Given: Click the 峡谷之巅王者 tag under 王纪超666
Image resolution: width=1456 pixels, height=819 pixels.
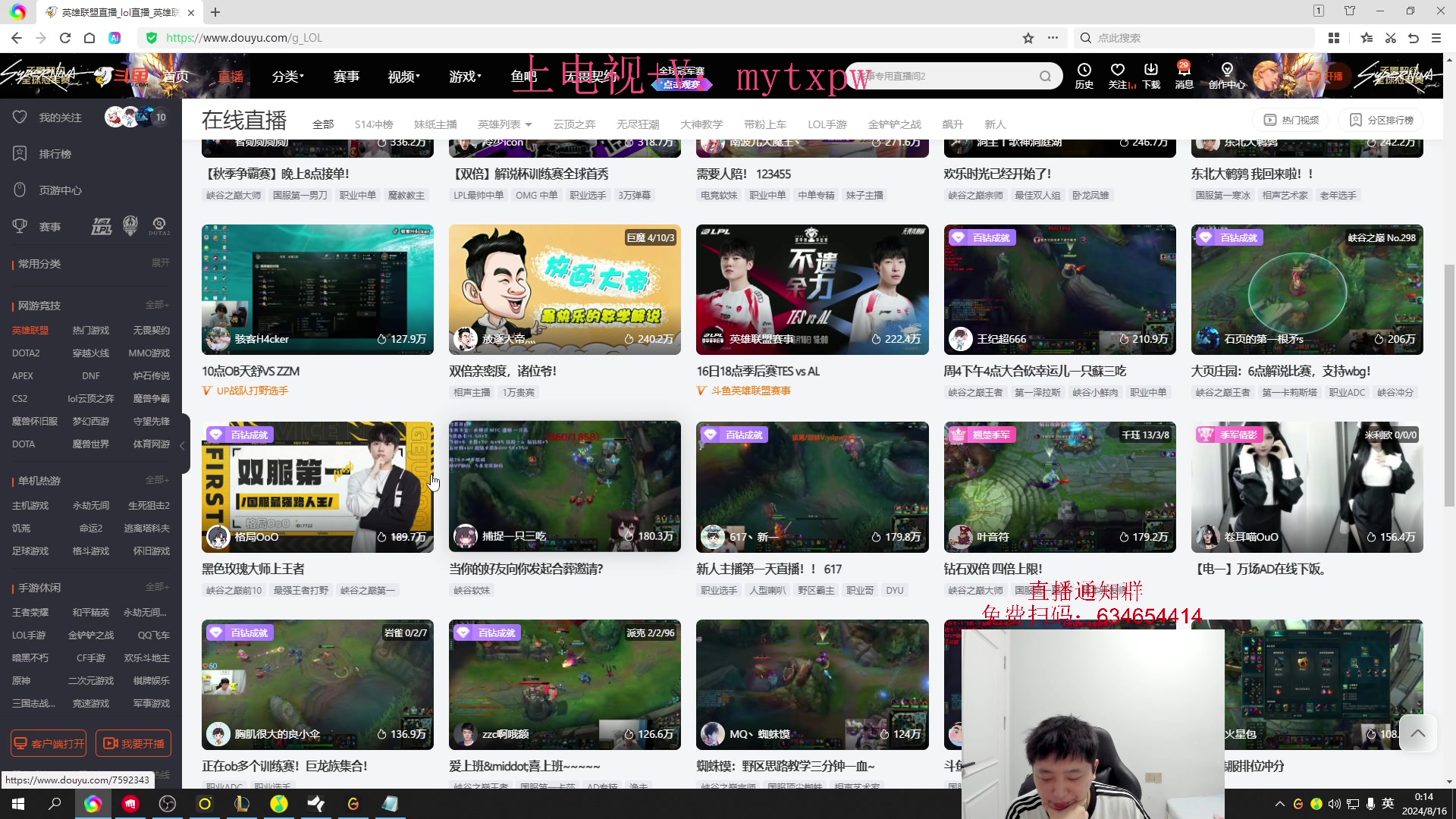Looking at the screenshot, I should pyautogui.click(x=975, y=393).
